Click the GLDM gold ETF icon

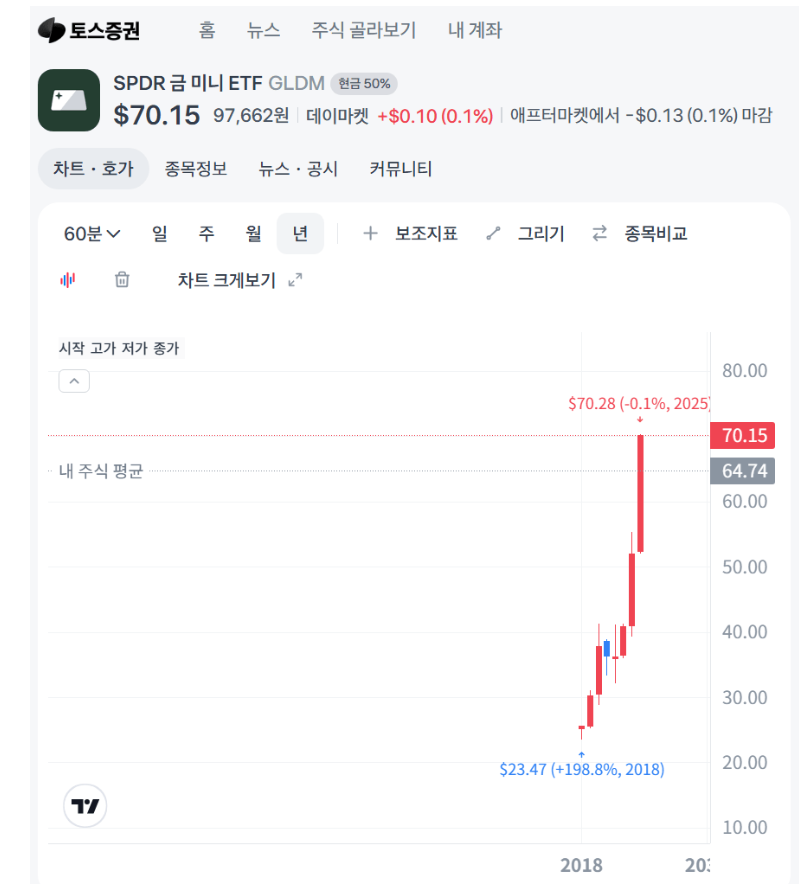coord(69,100)
